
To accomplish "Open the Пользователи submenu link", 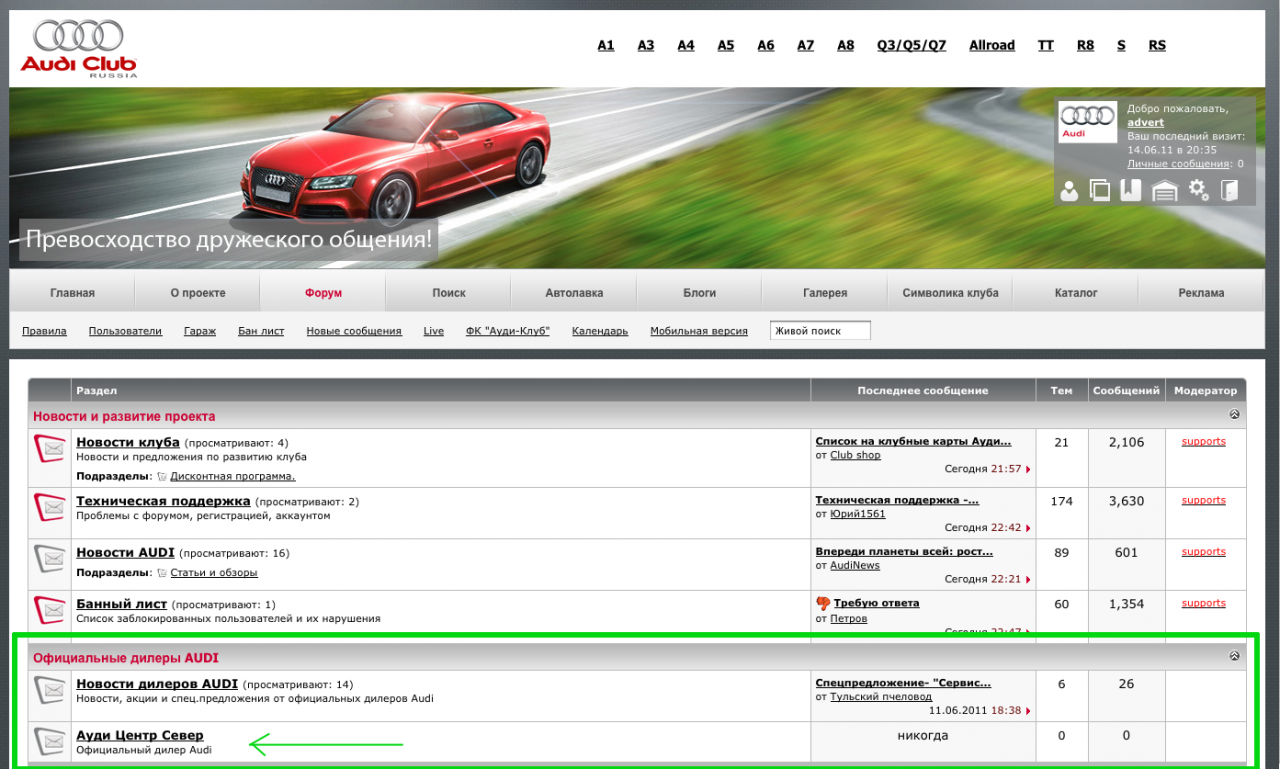I will pos(125,331).
